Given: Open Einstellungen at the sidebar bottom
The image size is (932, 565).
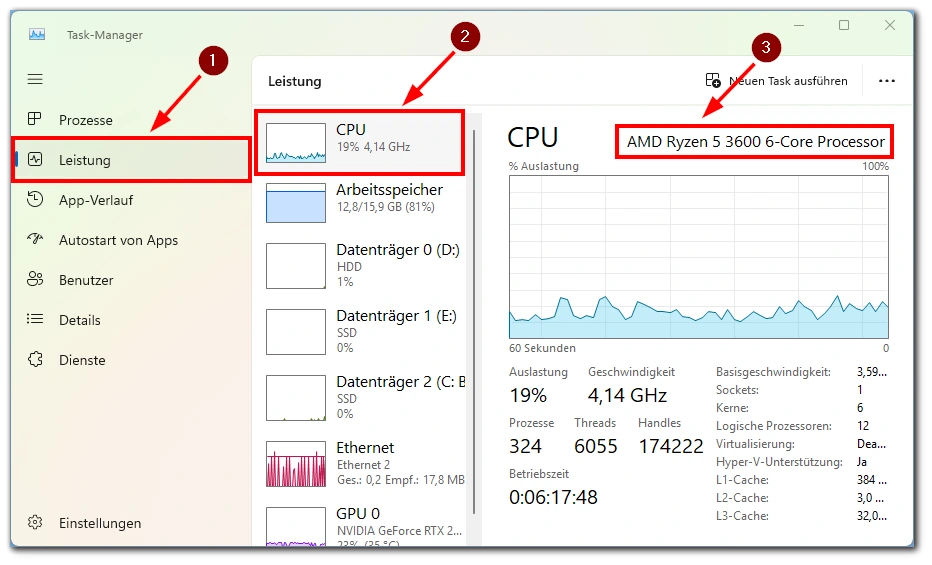Looking at the screenshot, I should [132, 523].
